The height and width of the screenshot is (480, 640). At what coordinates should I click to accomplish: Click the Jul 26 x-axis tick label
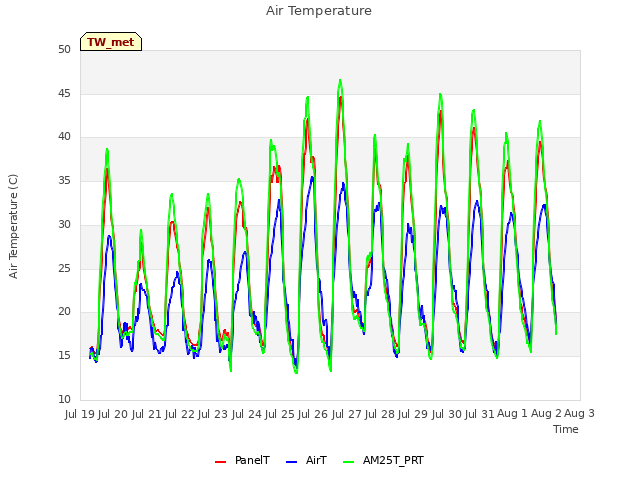[x=313, y=414]
